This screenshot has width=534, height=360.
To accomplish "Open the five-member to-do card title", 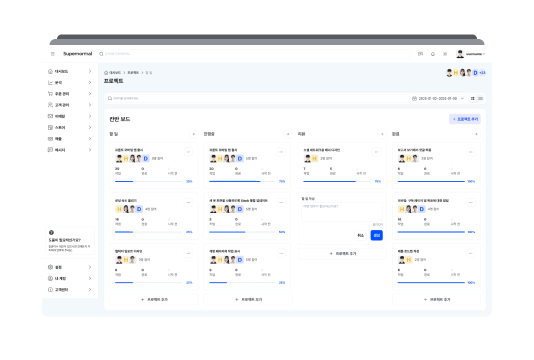I will [x=129, y=150].
